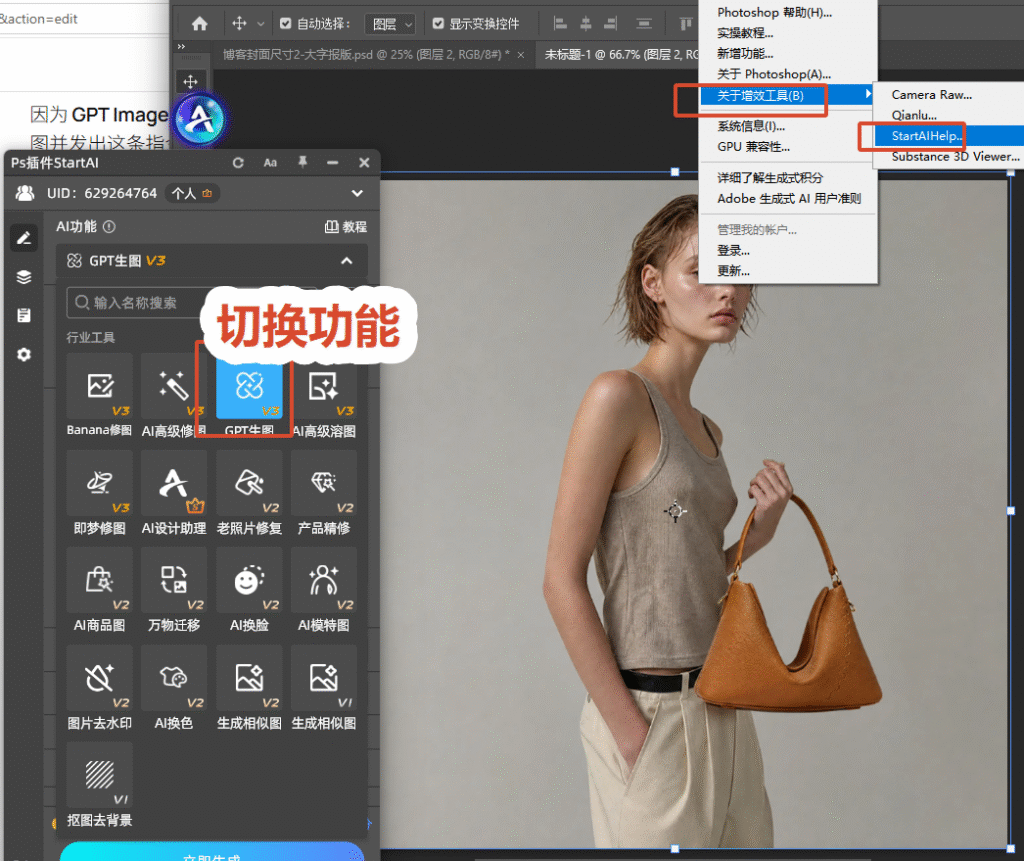This screenshot has width=1024, height=861.
Task: Open the Move tool preset dropdown arrow
Action: [x=261, y=24]
